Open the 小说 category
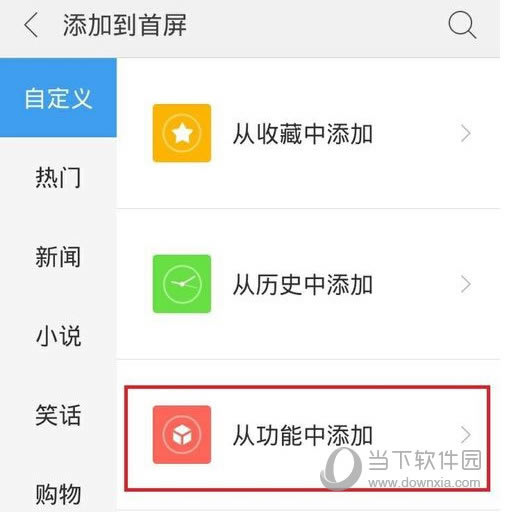The height and width of the screenshot is (512, 505). (58, 336)
